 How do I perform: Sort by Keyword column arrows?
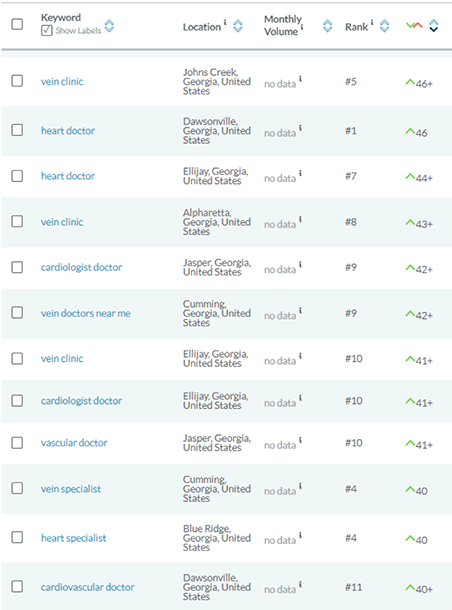pyautogui.click(x=109, y=26)
